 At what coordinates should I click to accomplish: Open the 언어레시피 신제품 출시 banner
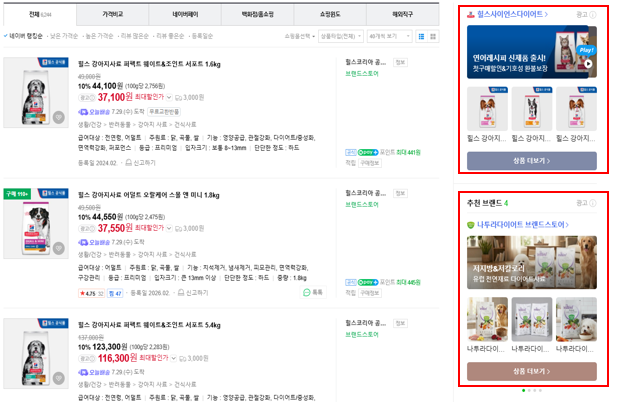[x=532, y=52]
